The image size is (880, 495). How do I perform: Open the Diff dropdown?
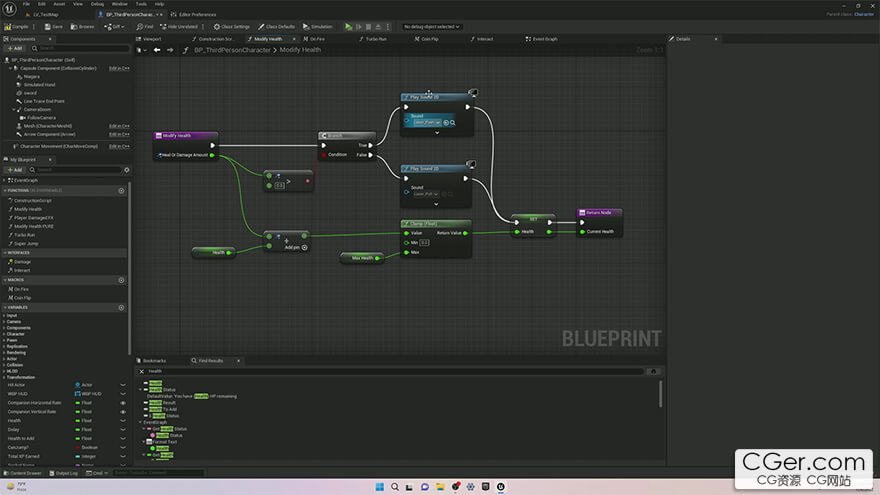pos(113,26)
